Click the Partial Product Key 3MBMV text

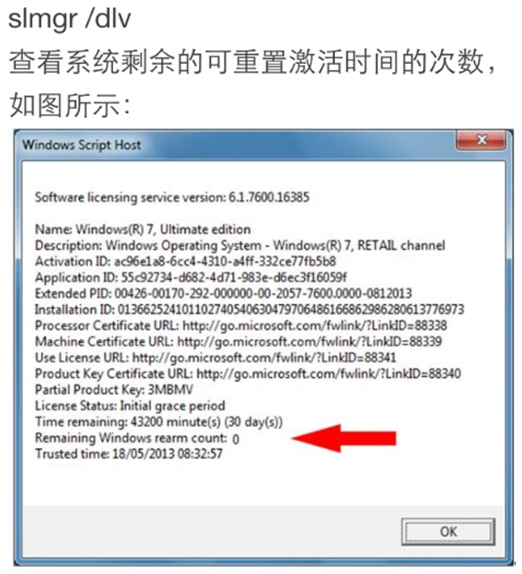tap(114, 390)
